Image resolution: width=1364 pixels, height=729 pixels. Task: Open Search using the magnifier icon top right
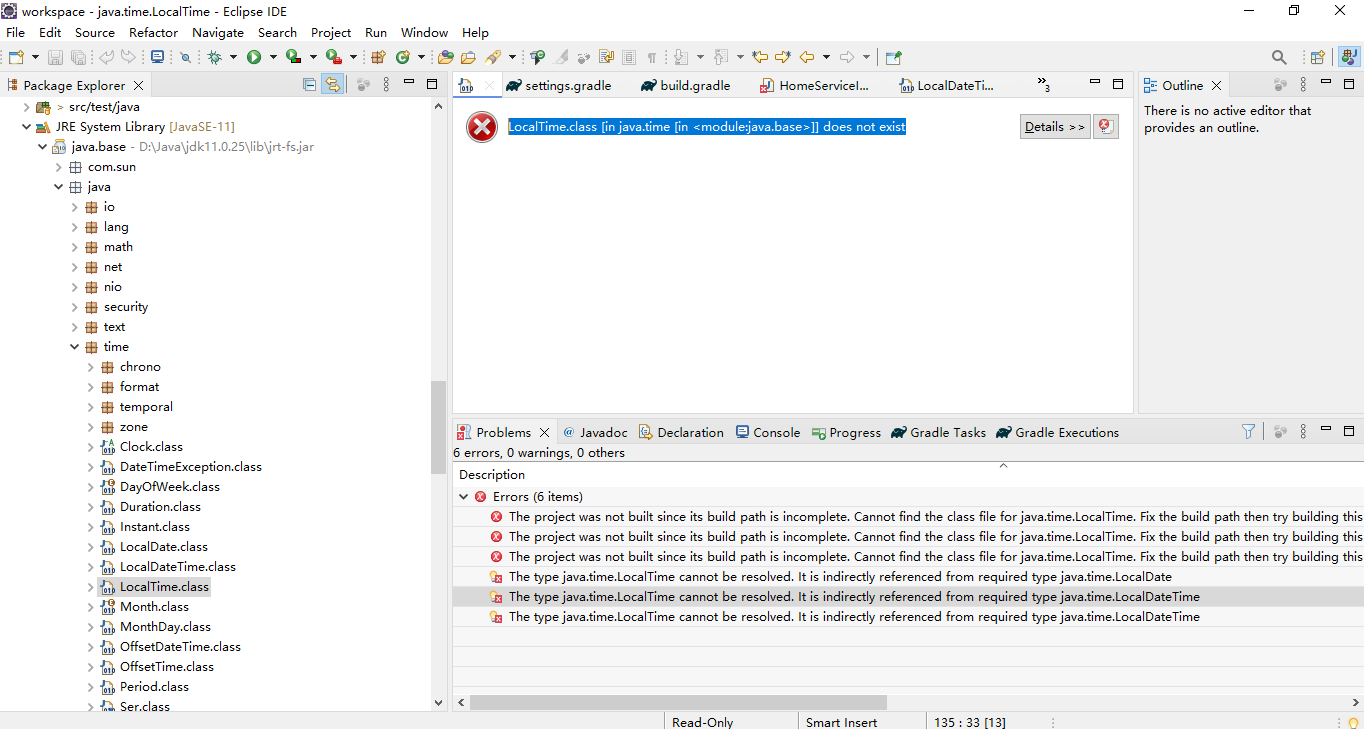[1279, 57]
